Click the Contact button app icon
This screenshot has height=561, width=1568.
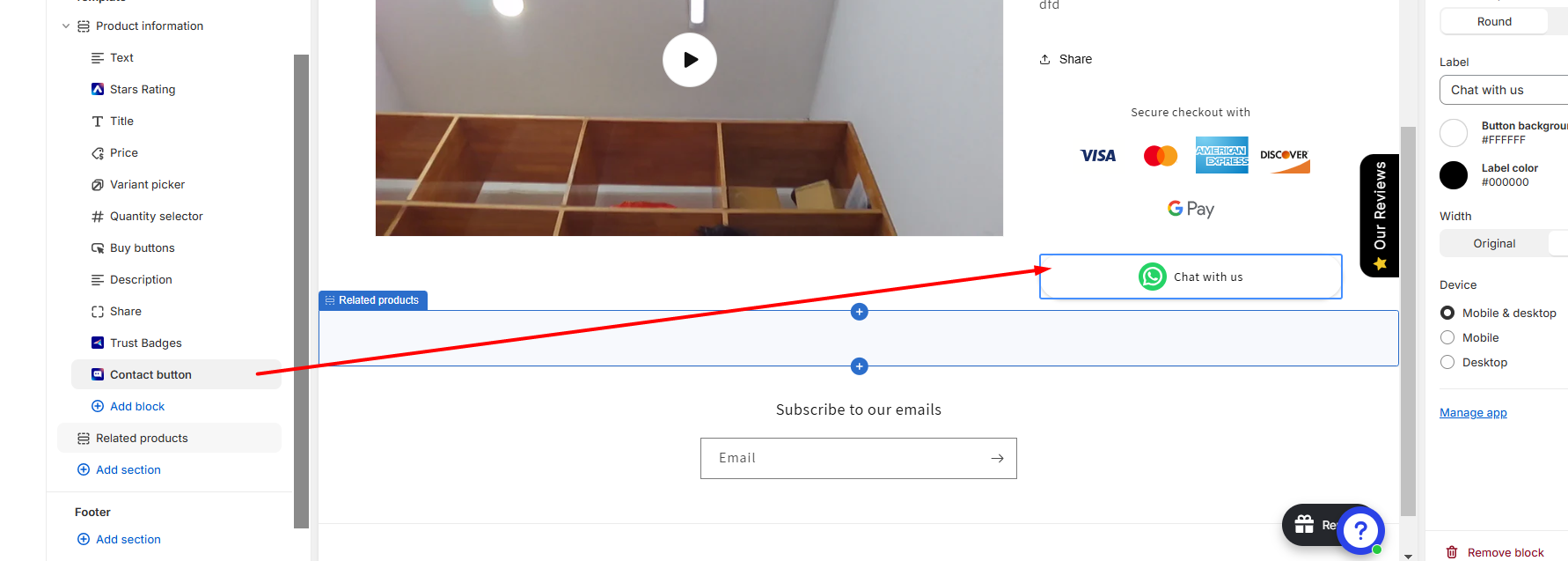click(x=98, y=374)
